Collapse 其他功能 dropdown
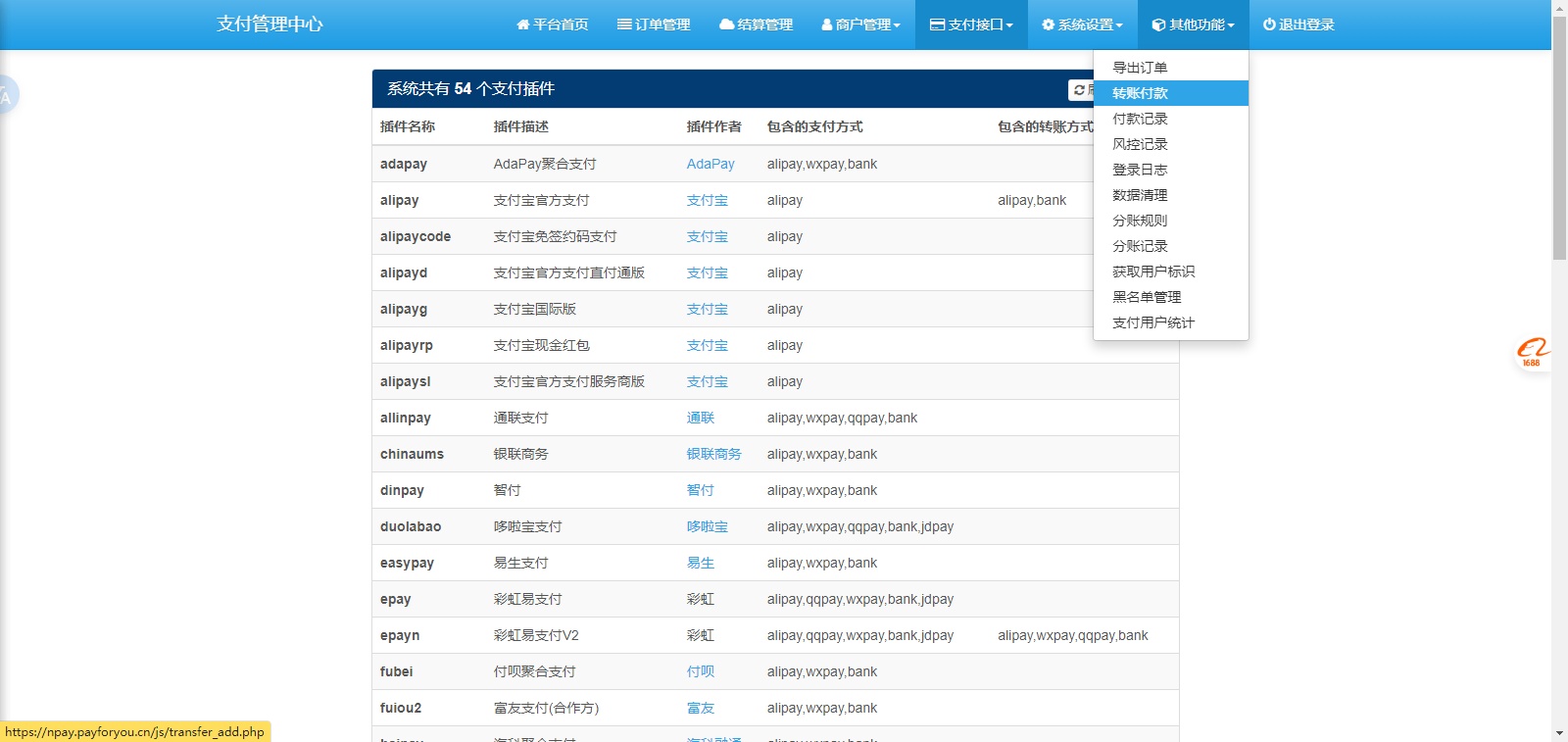Image resolution: width=1568 pixels, height=742 pixels. pyautogui.click(x=1193, y=25)
